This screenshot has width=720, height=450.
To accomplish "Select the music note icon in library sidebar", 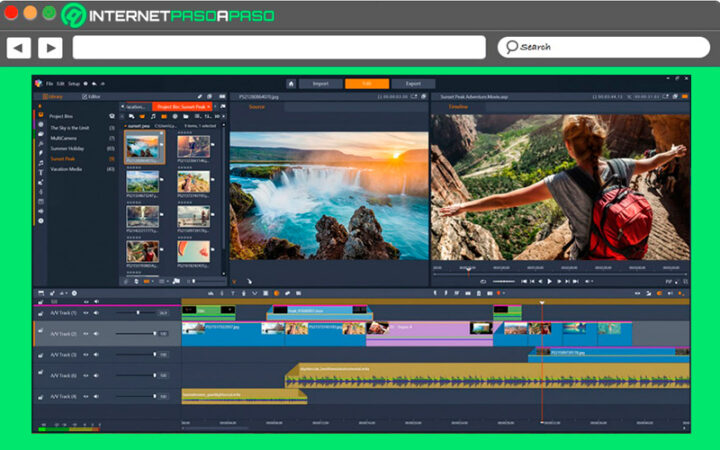I will click(41, 161).
